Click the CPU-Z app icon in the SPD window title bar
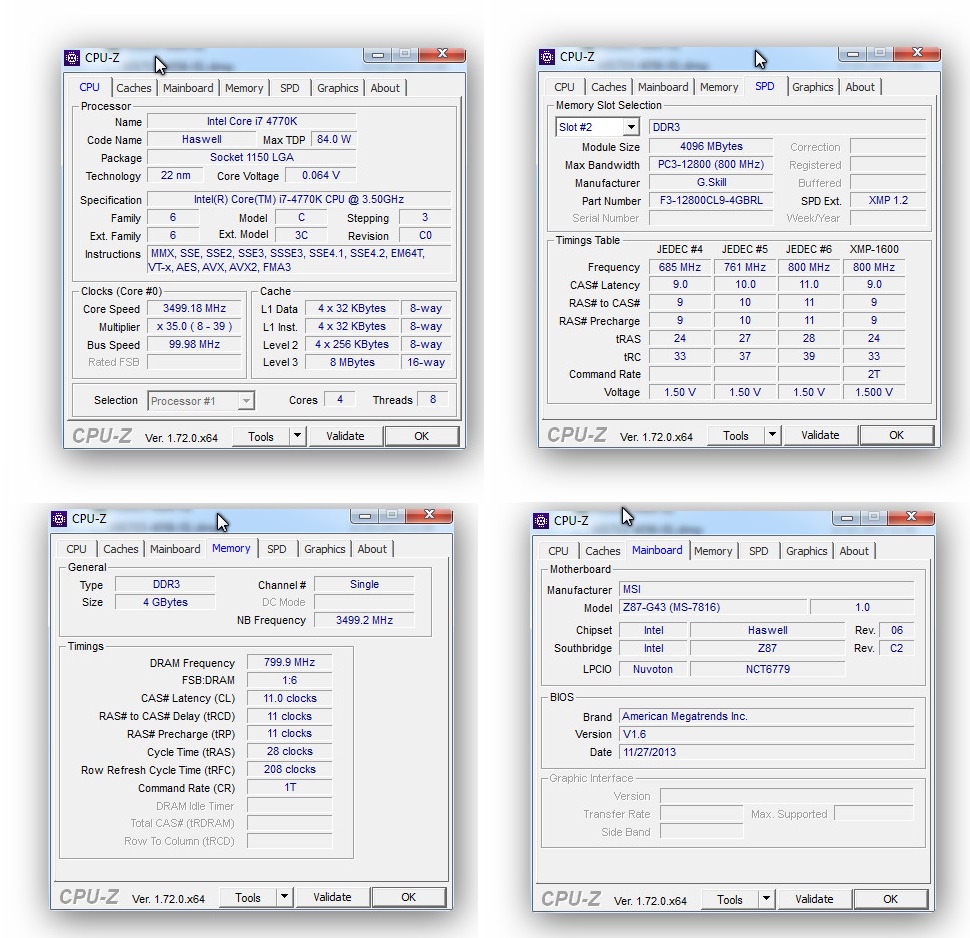 point(547,57)
